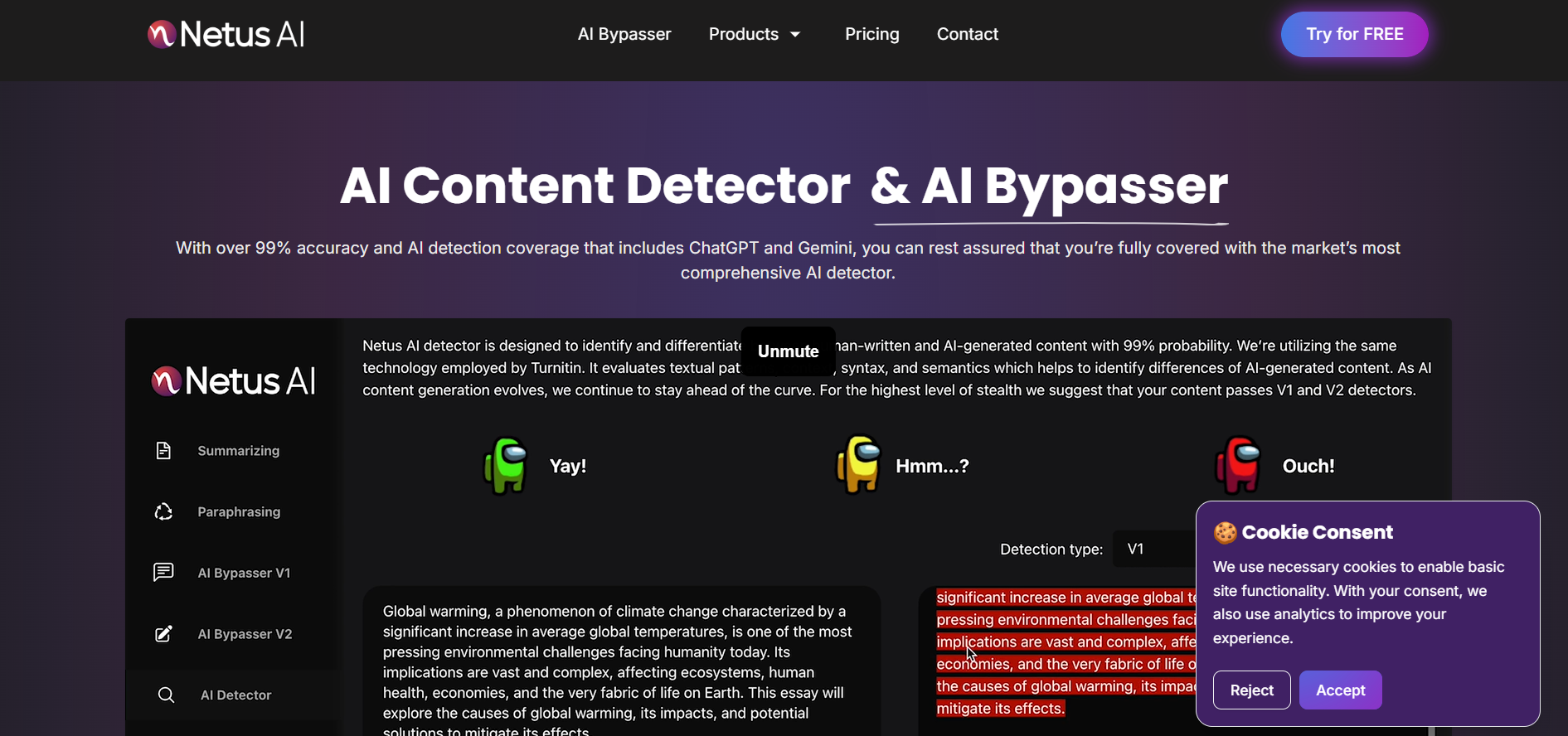The width and height of the screenshot is (1568, 736).
Task: Click the Paraphrasing recycle icon
Action: (x=163, y=511)
